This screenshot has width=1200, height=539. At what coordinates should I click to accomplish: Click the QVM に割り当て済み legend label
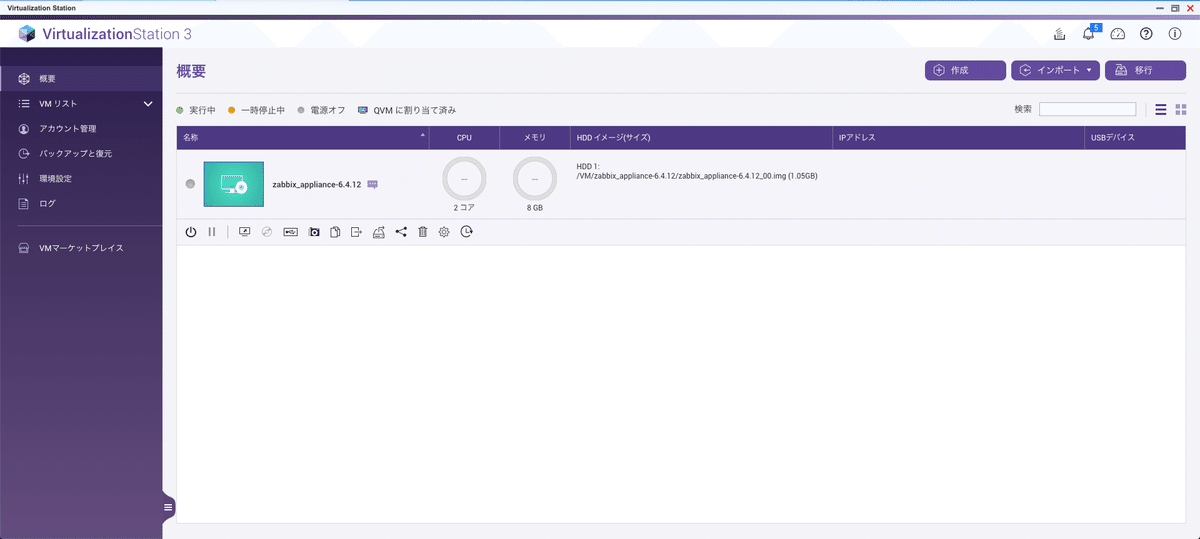[415, 110]
